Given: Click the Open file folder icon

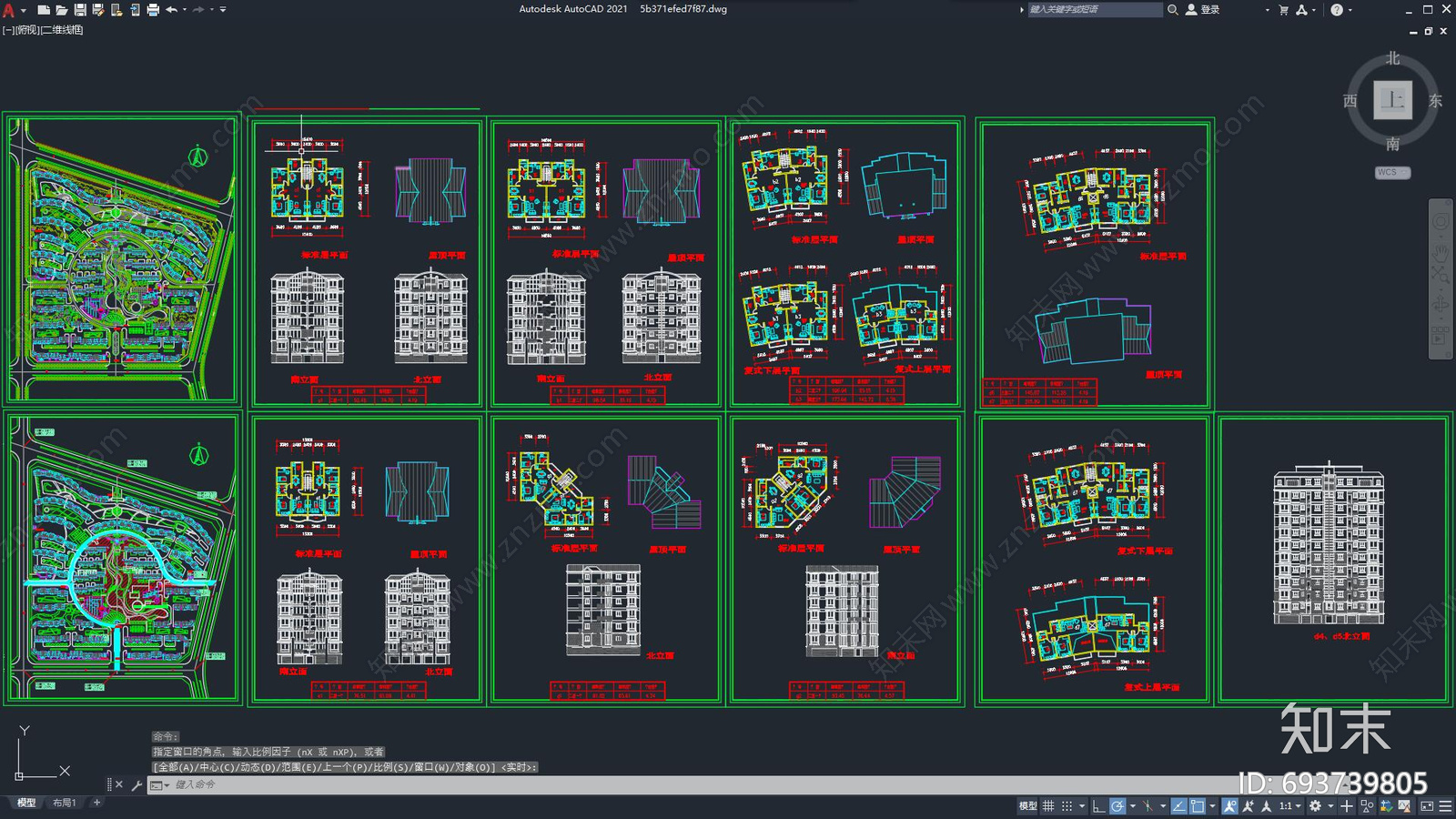Looking at the screenshot, I should click(62, 10).
